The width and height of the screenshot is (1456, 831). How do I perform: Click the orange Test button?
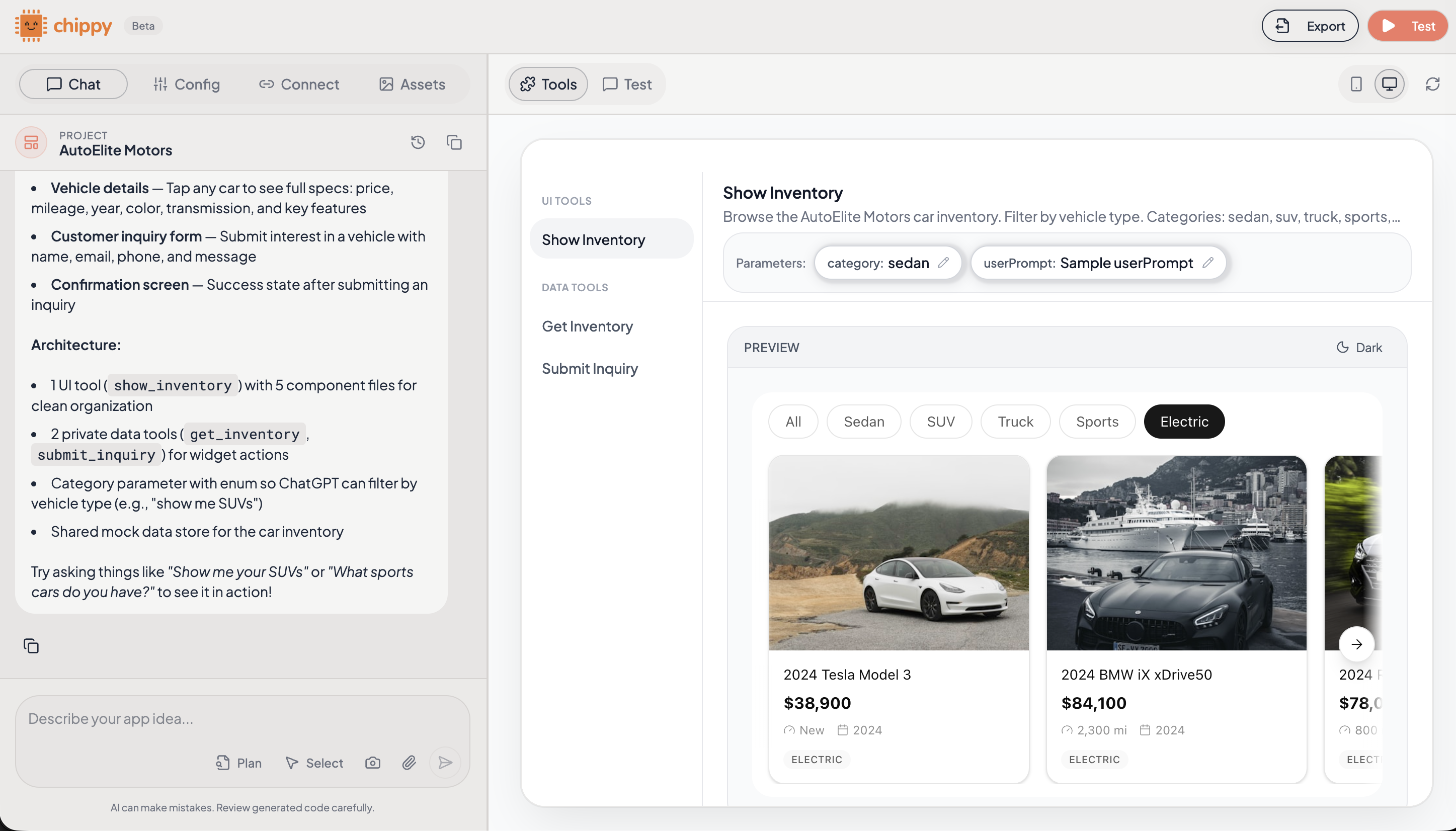(x=1408, y=26)
